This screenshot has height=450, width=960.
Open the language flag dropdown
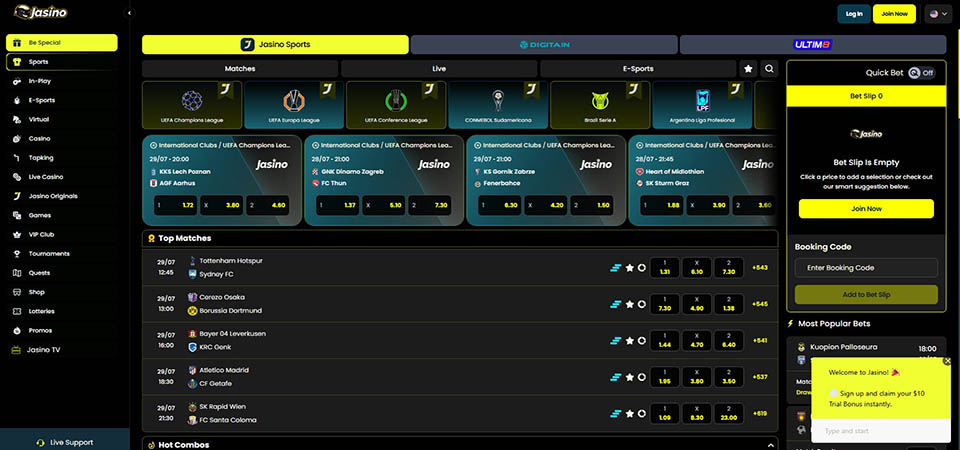pyautogui.click(x=938, y=13)
